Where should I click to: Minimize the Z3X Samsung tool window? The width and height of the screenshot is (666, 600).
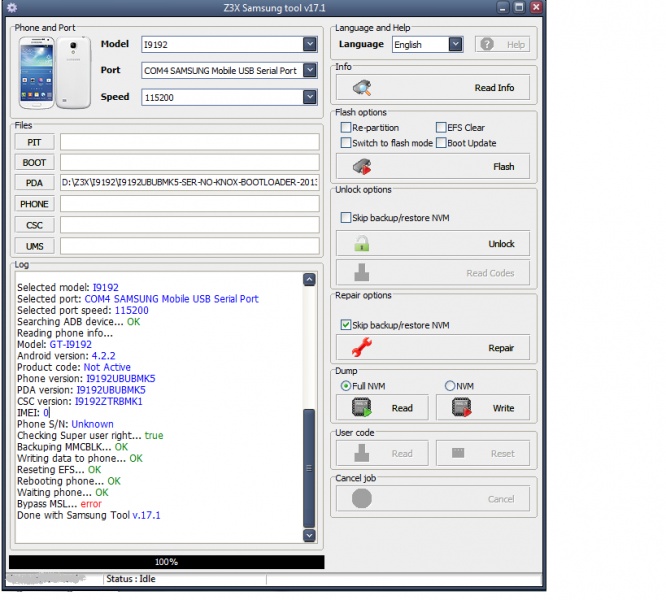coord(503,8)
